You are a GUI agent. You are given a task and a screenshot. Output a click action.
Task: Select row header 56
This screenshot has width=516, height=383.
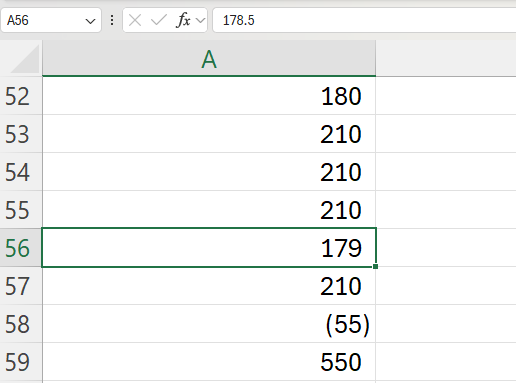[x=21, y=248]
